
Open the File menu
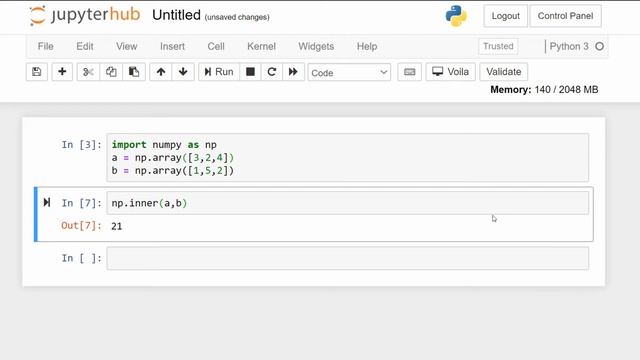pyautogui.click(x=45, y=47)
